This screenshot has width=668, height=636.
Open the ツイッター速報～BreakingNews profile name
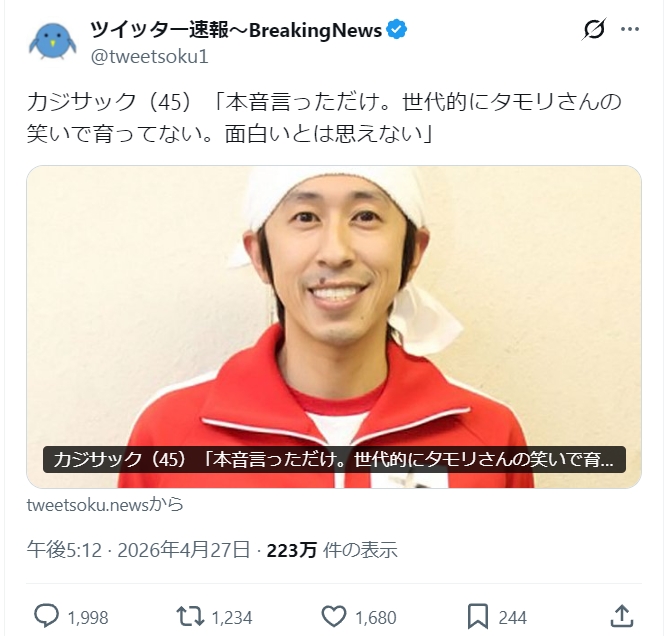click(x=236, y=30)
